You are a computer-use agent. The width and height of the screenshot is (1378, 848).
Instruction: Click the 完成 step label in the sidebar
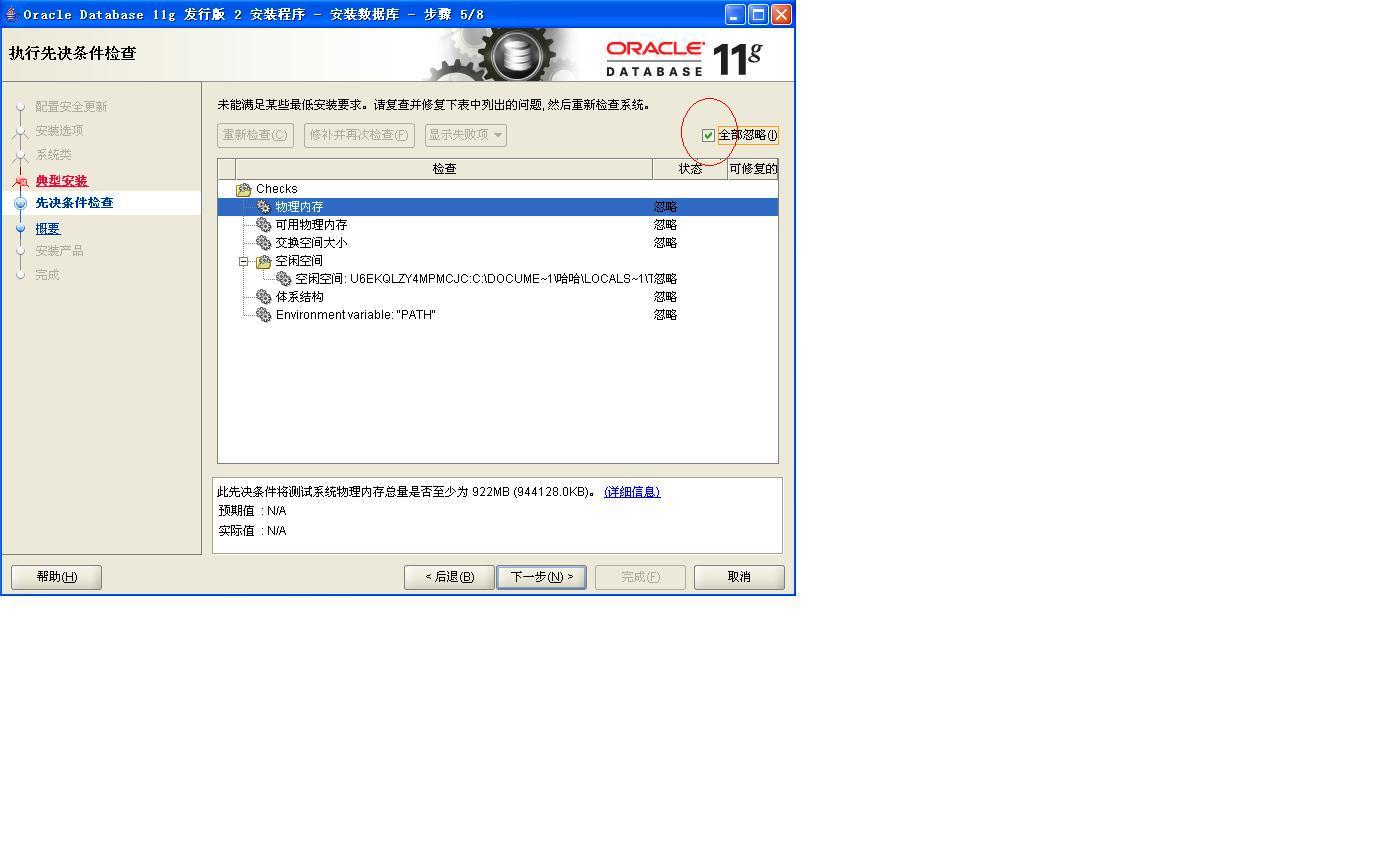[47, 275]
